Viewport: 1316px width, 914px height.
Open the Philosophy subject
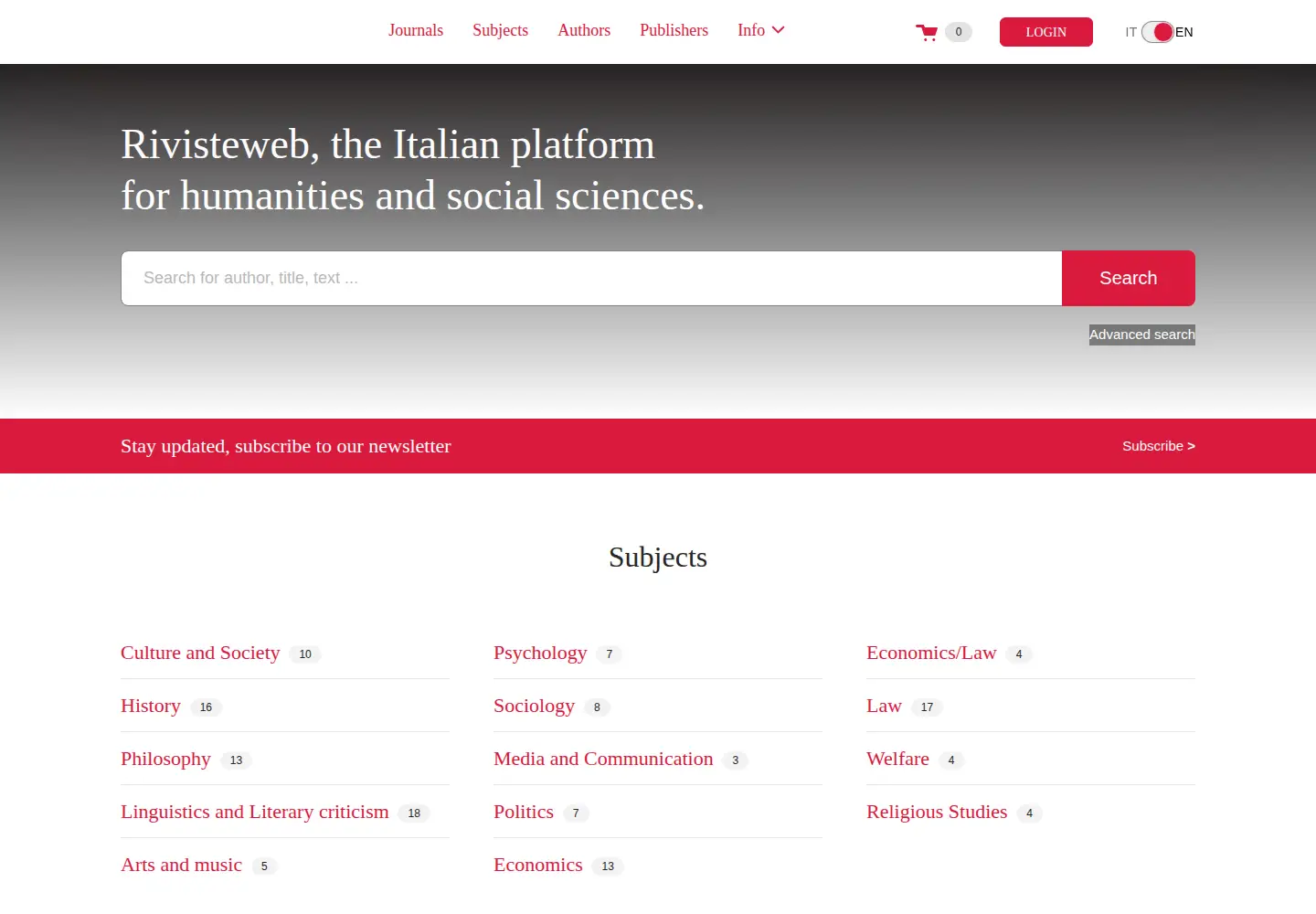click(x=165, y=759)
